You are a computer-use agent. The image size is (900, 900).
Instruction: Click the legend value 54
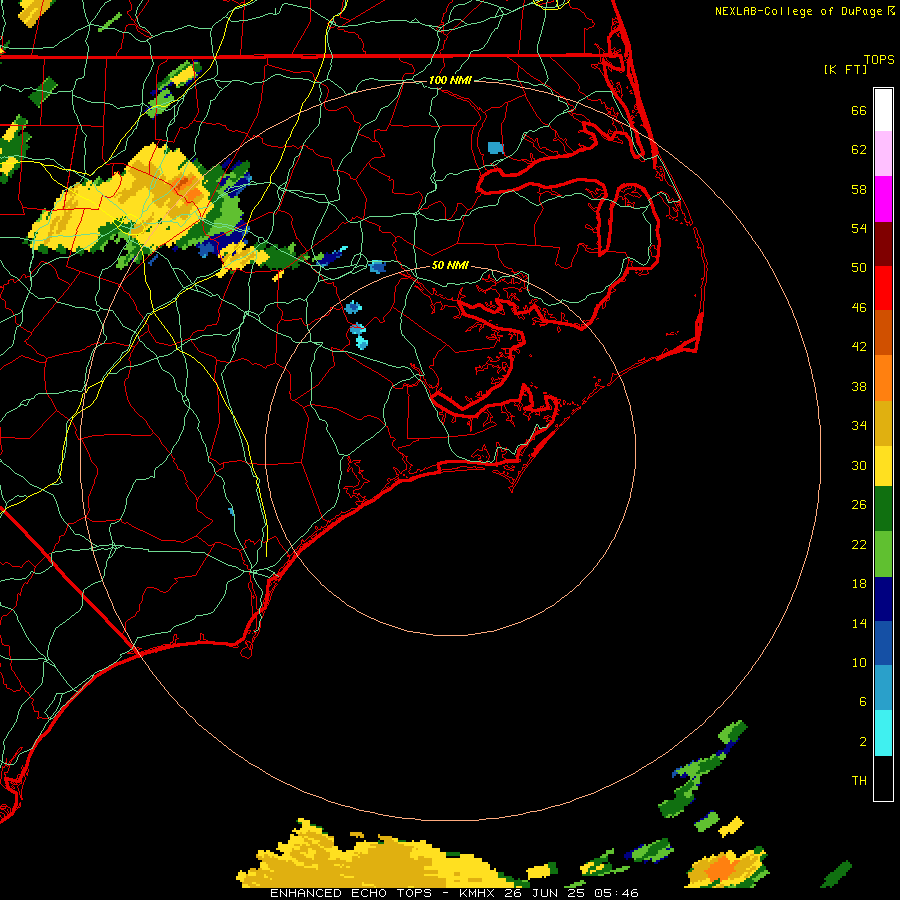[859, 228]
